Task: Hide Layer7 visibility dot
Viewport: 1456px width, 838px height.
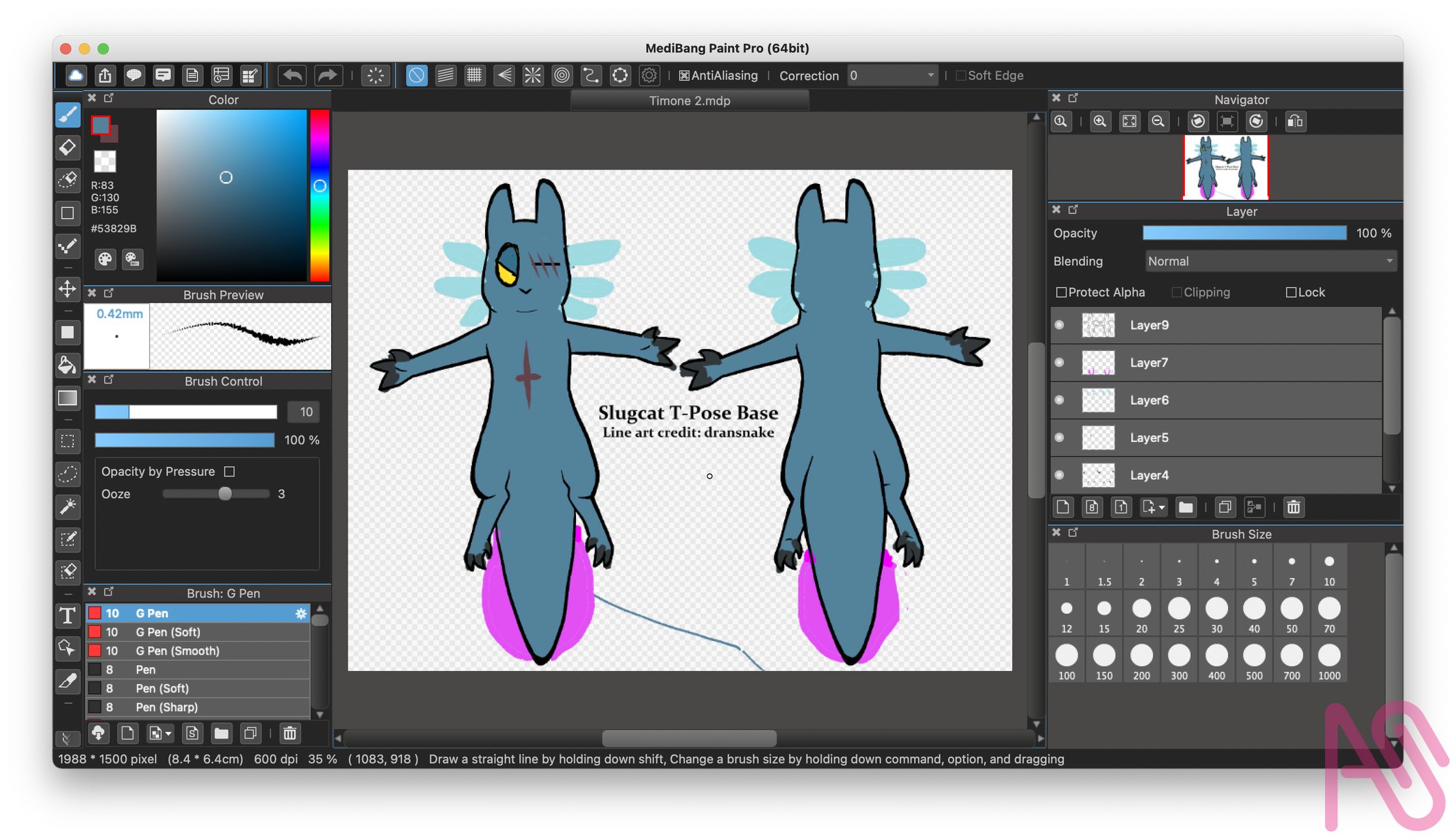Action: pyautogui.click(x=1059, y=363)
